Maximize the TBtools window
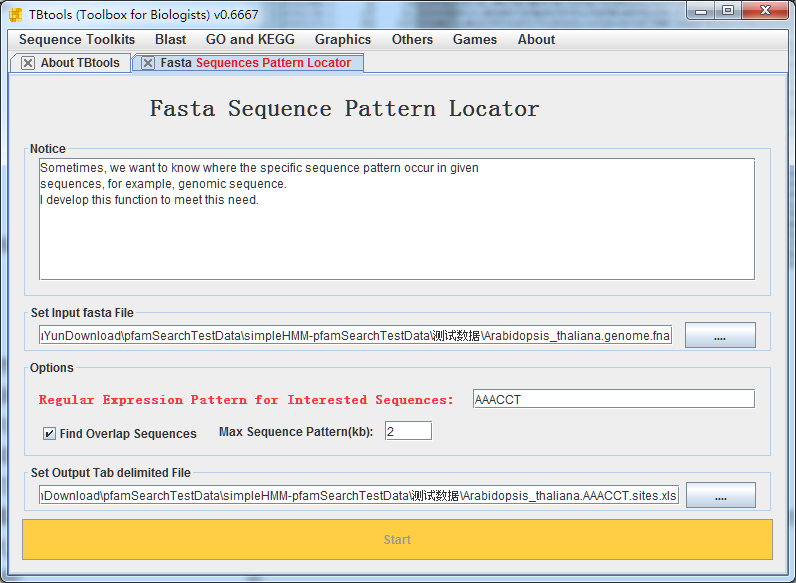The height and width of the screenshot is (583, 796). coord(728,11)
